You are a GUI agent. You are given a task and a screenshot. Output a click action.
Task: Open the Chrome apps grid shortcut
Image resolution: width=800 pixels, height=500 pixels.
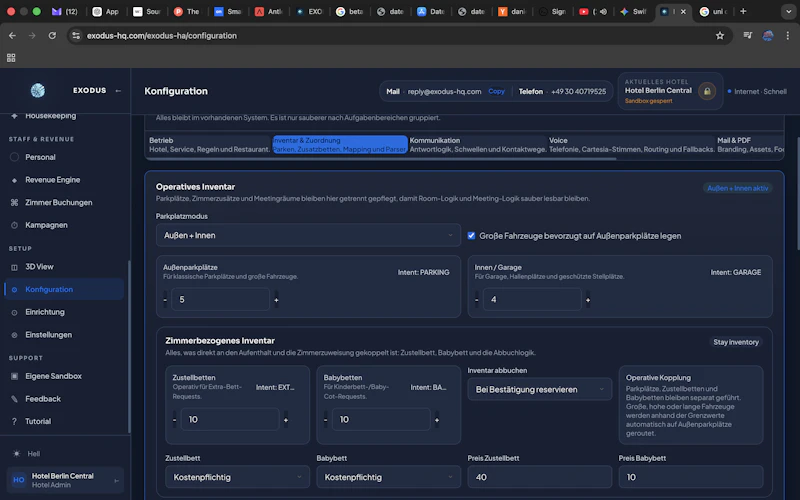coord(11,58)
